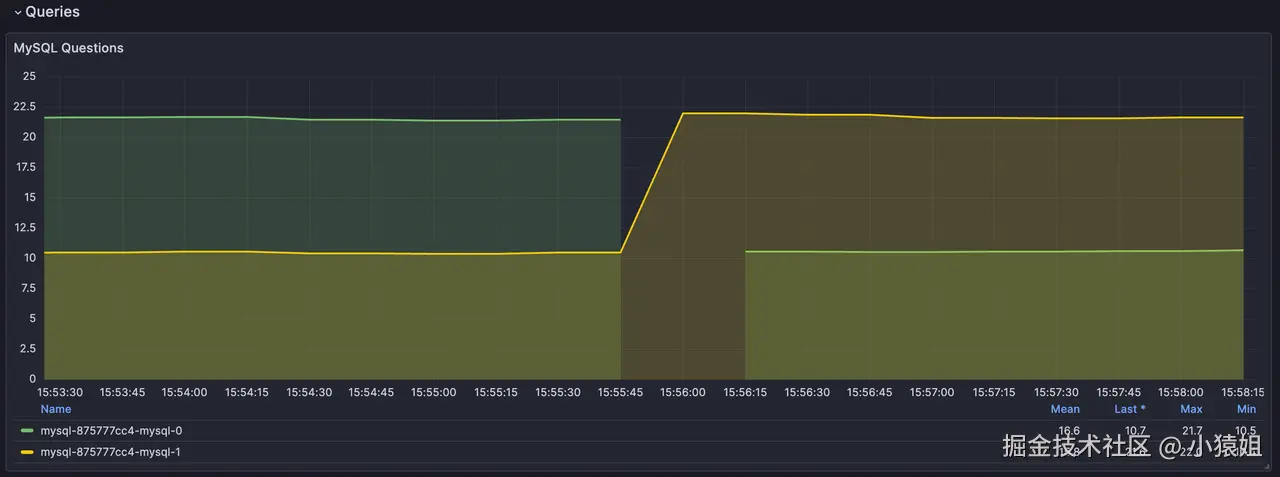
Task: Open the green mysql-0 series color swatch
Action: 27,431
